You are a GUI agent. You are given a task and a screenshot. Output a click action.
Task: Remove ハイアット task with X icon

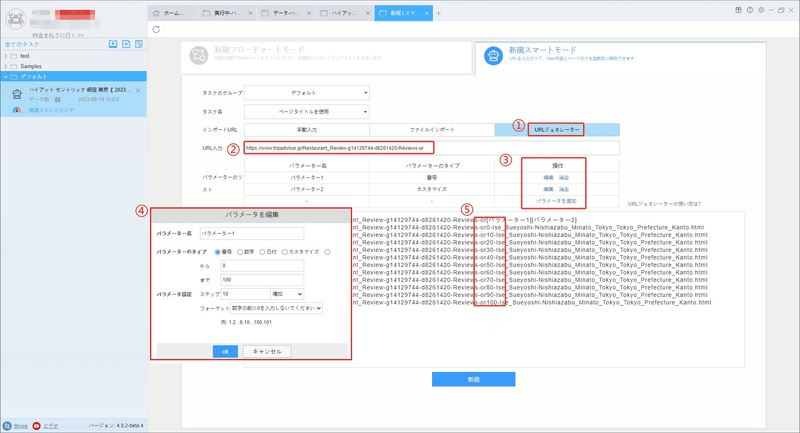pyautogui.click(x=138, y=91)
